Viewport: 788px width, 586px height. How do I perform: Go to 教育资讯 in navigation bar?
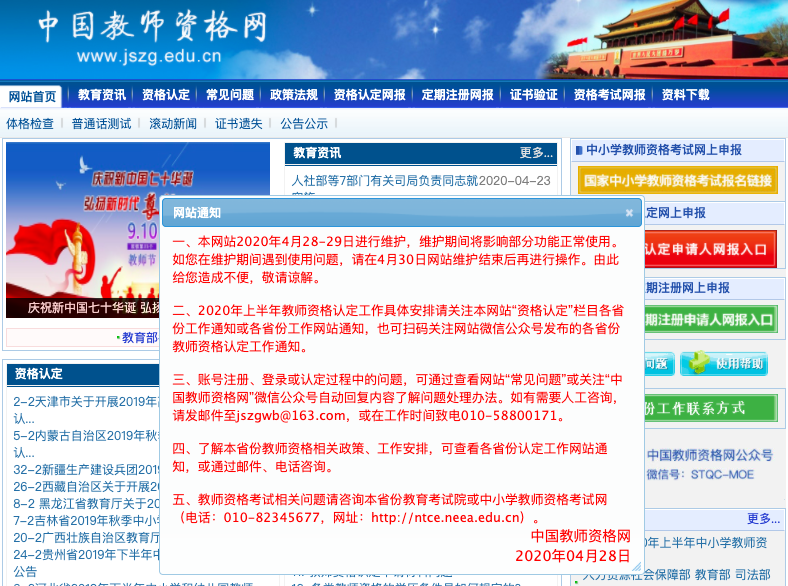(x=102, y=94)
